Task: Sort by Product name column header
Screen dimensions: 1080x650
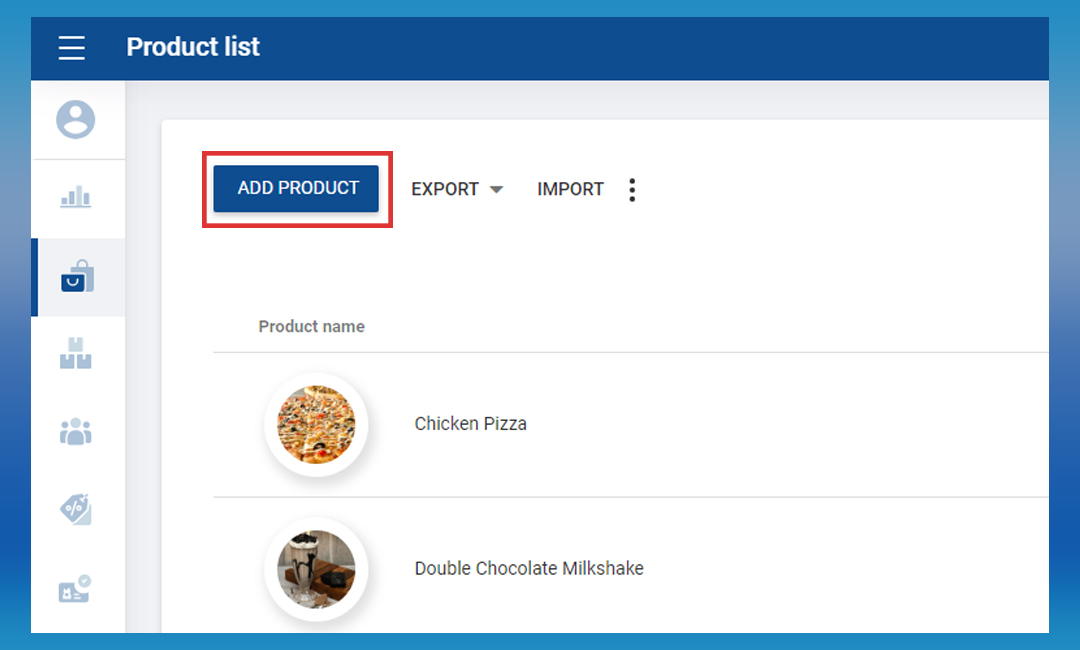Action: coord(311,326)
